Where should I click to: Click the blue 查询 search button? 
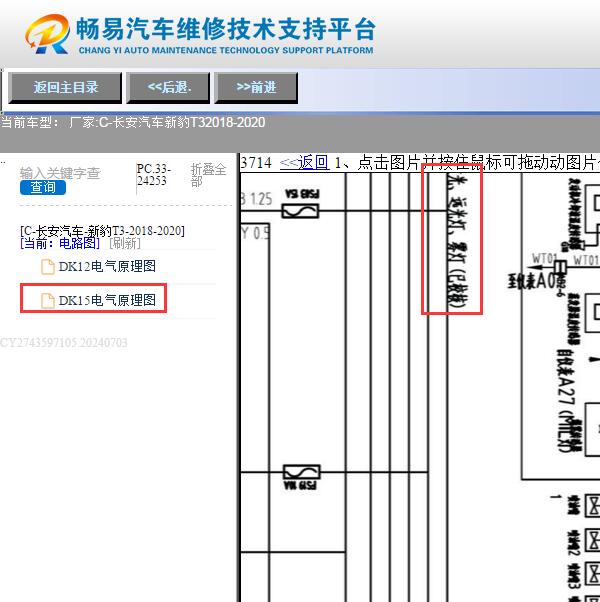click(43, 187)
